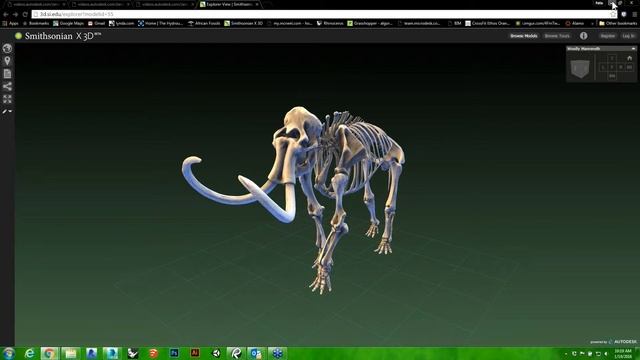This screenshot has width=640, height=360.
Task: Open the hotspot pin tool in sidebar
Action: tap(7, 61)
